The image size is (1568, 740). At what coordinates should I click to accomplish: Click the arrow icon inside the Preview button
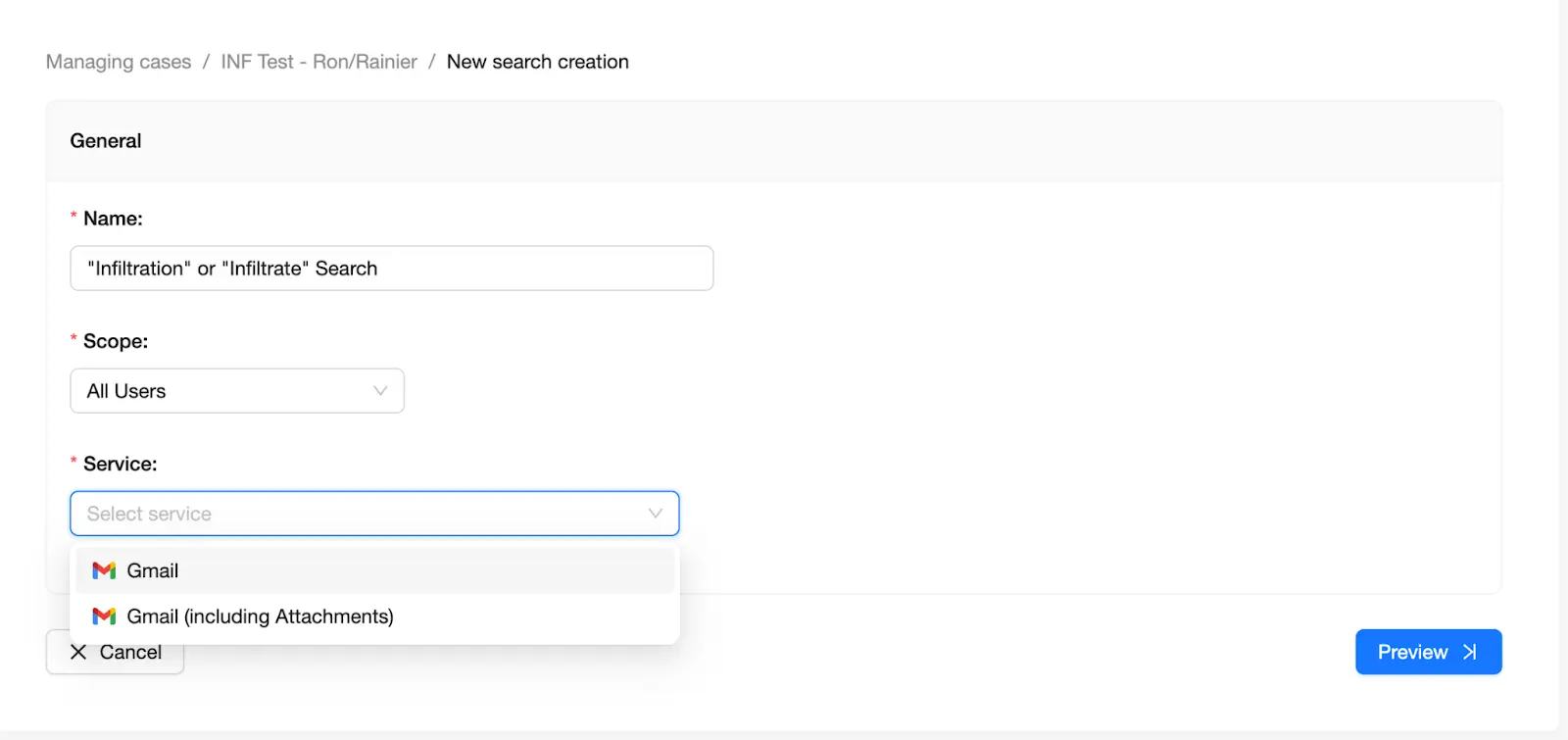click(x=1469, y=652)
